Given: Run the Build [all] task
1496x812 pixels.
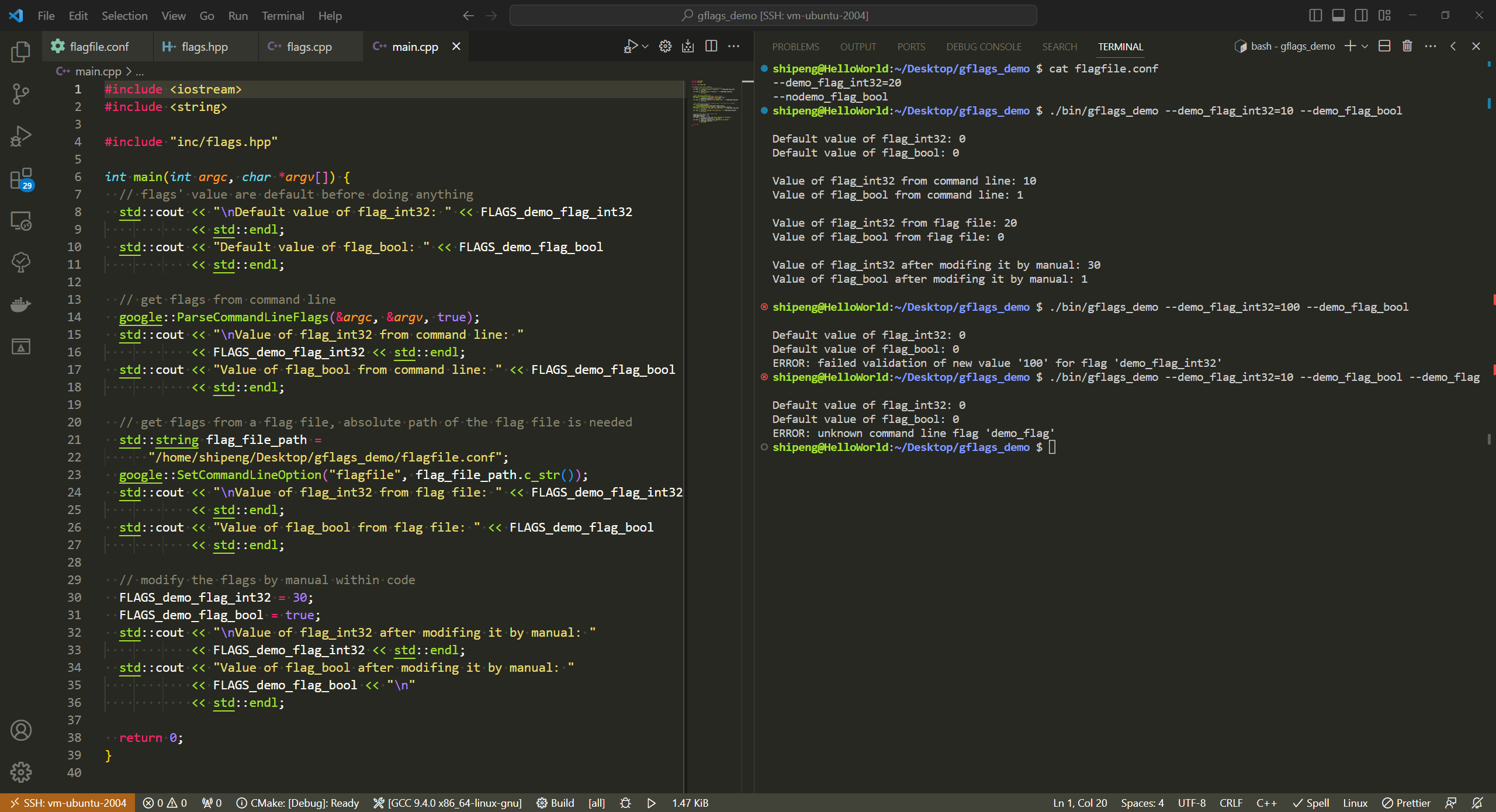Looking at the screenshot, I should [x=561, y=803].
